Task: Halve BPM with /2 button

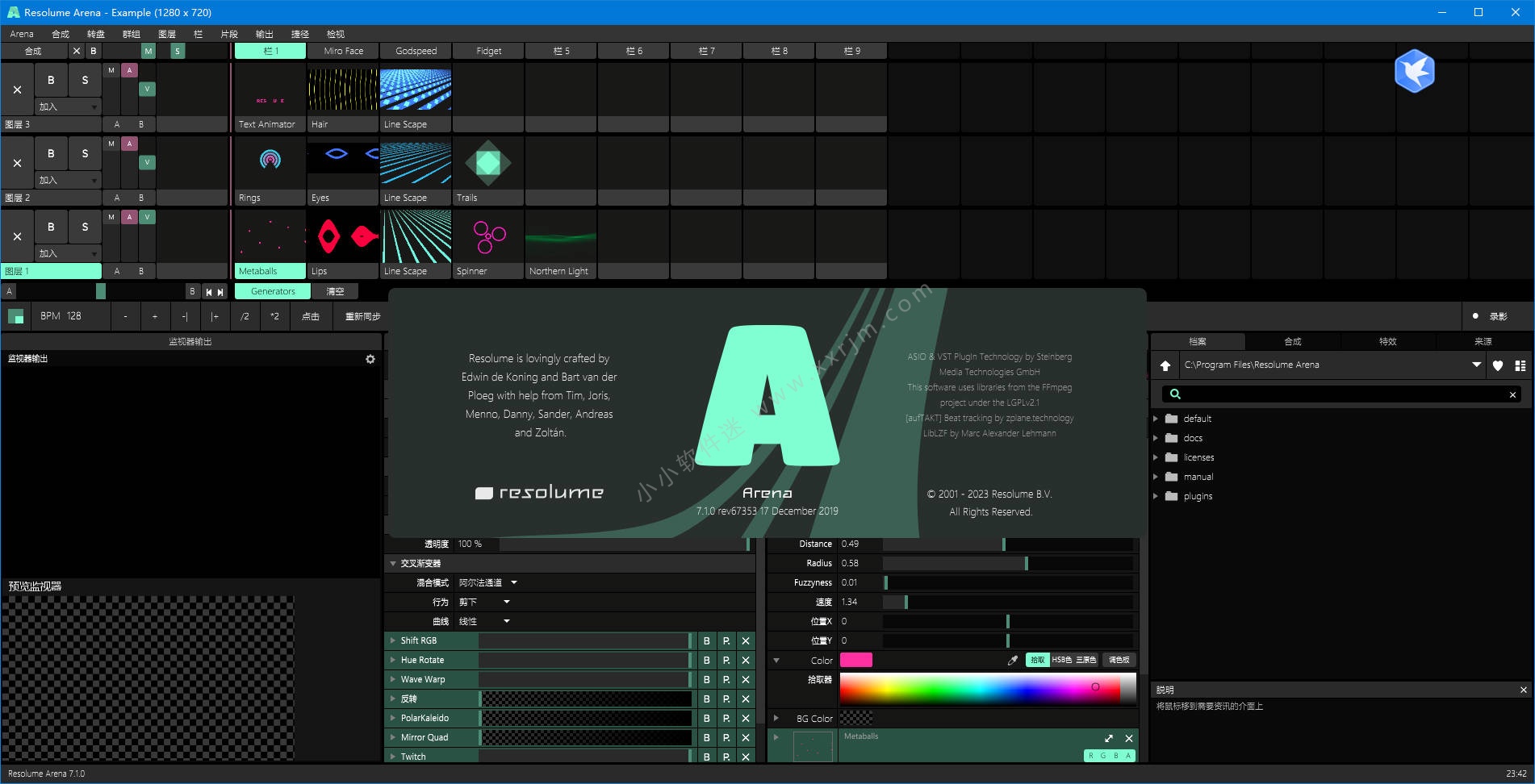Action: tap(245, 316)
